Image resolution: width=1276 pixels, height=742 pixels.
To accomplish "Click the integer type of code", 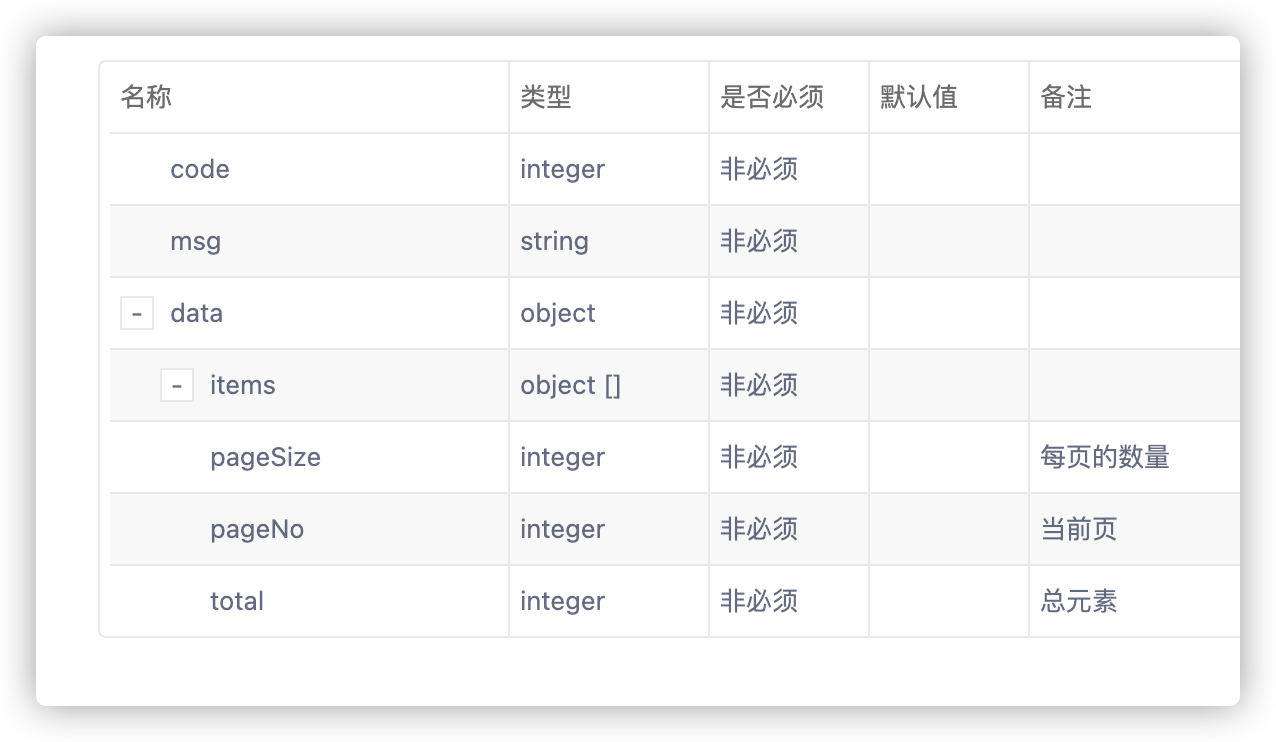I will (x=562, y=169).
